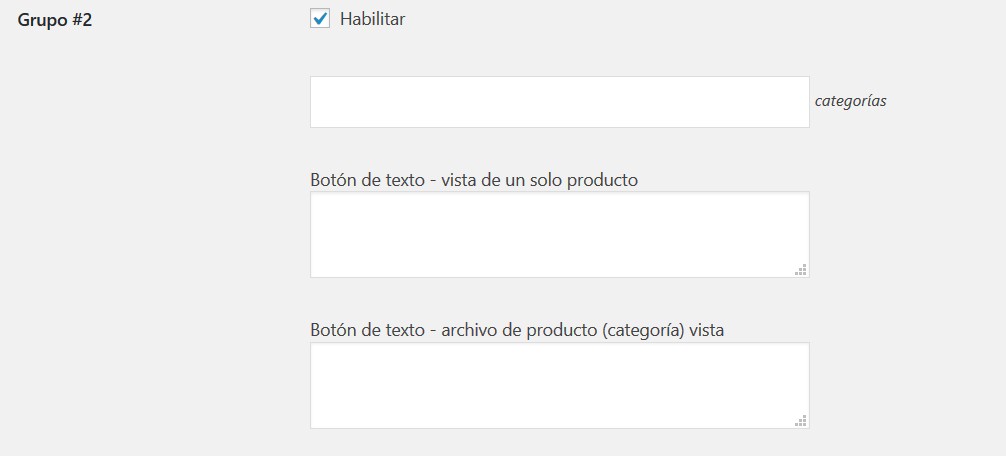Screen dimensions: 1006x456
Task: Click inside the product archive button text area
Action: pyautogui.click(x=559, y=385)
